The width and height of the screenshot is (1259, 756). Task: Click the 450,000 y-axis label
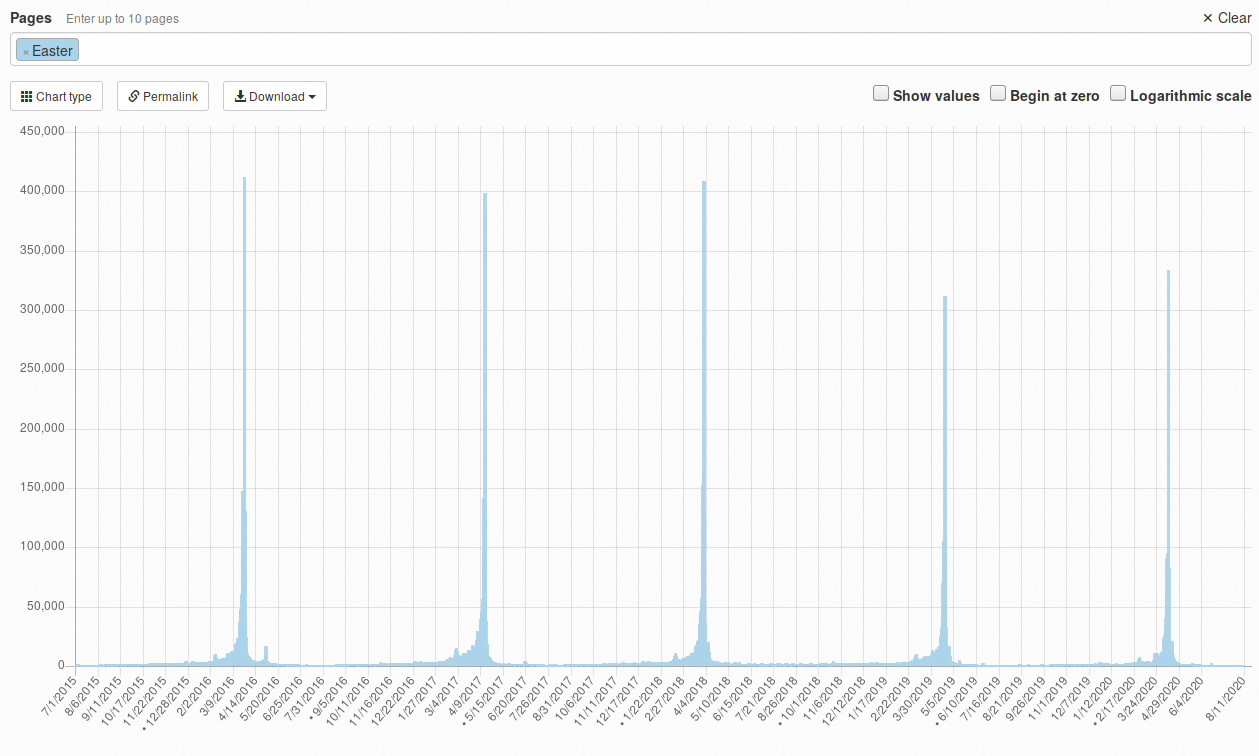click(42, 131)
